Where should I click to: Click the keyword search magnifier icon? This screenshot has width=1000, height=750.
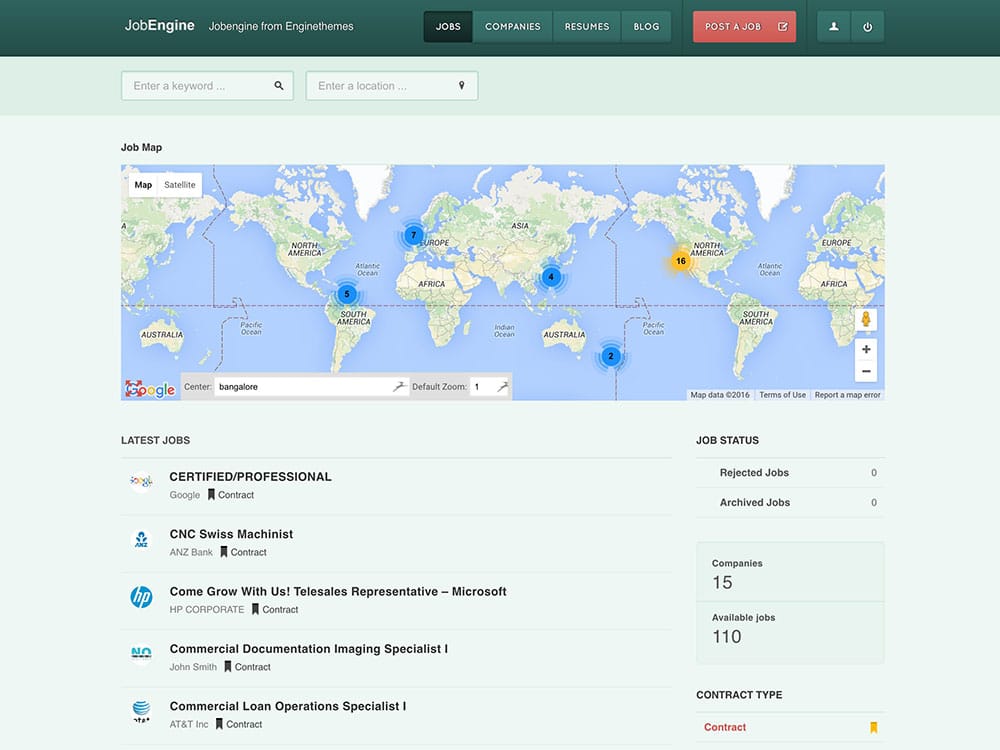[x=279, y=86]
